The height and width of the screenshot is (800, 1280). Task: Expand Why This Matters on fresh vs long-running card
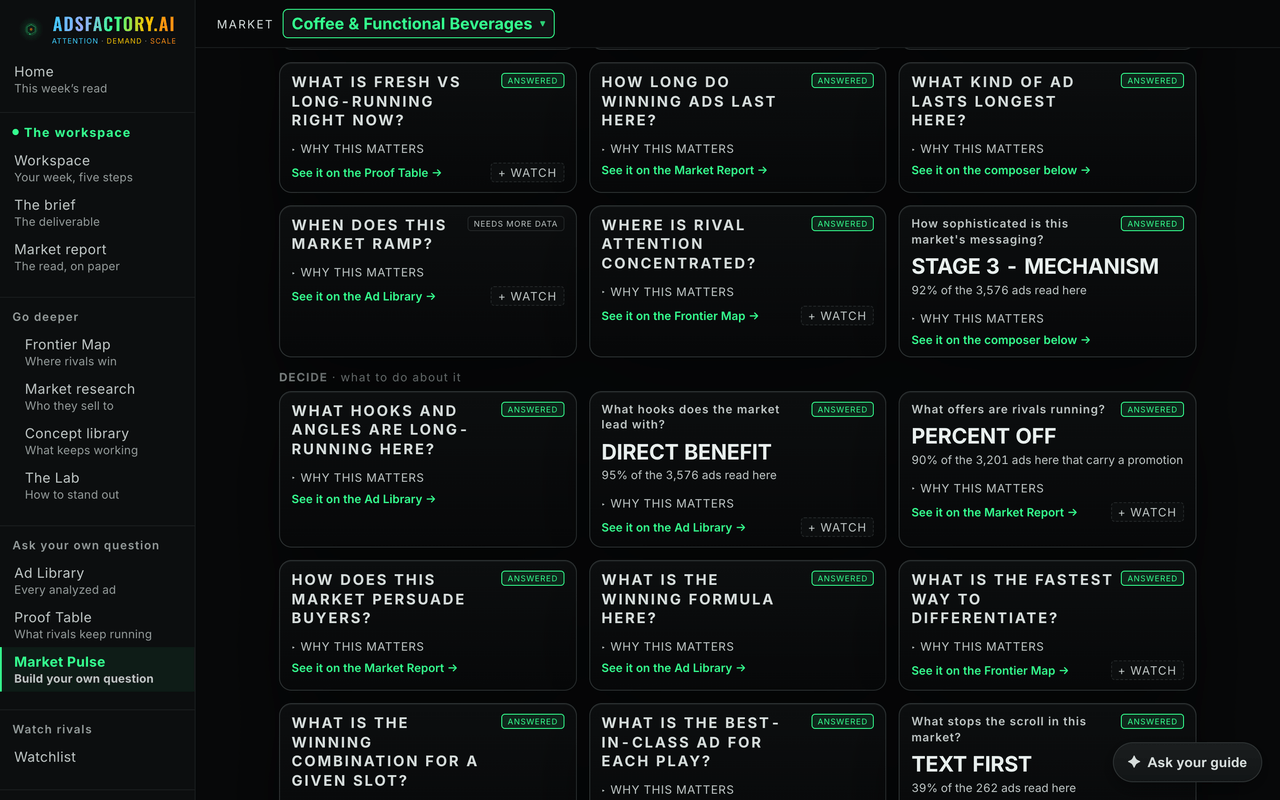tap(358, 149)
